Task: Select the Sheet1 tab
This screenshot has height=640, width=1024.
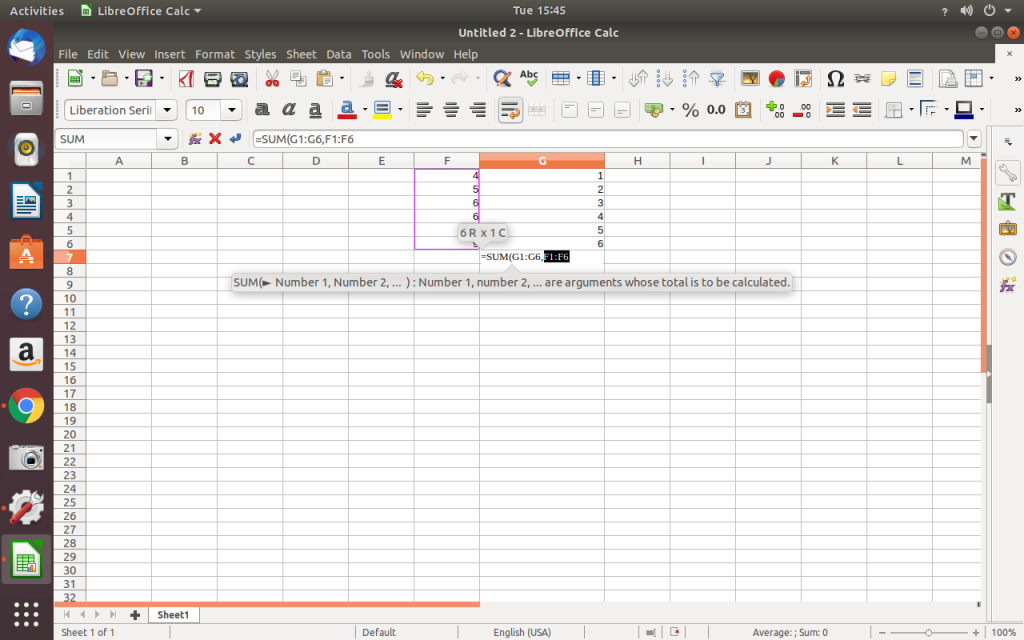Action: [x=173, y=615]
